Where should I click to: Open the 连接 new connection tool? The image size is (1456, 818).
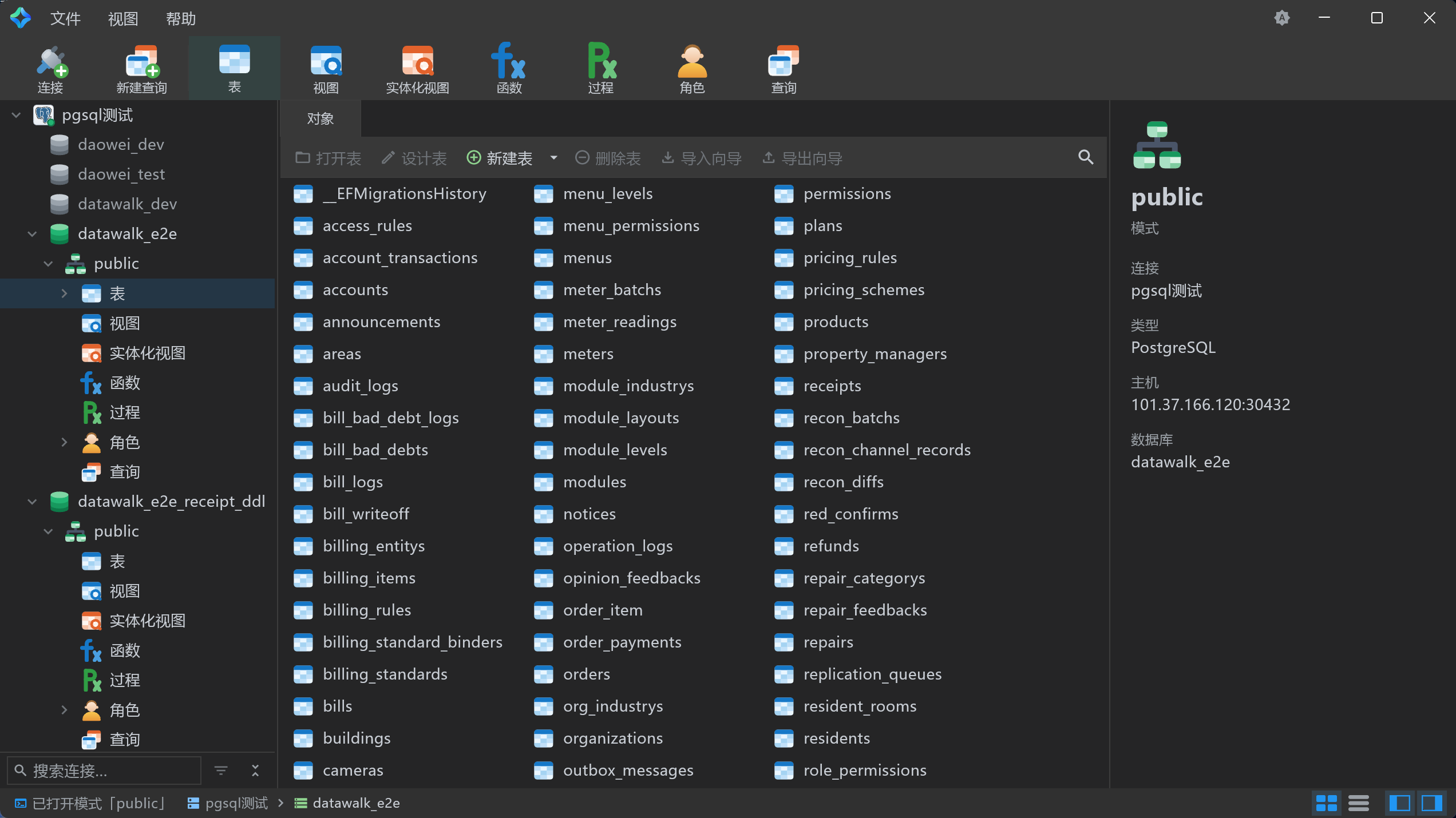click(50, 70)
